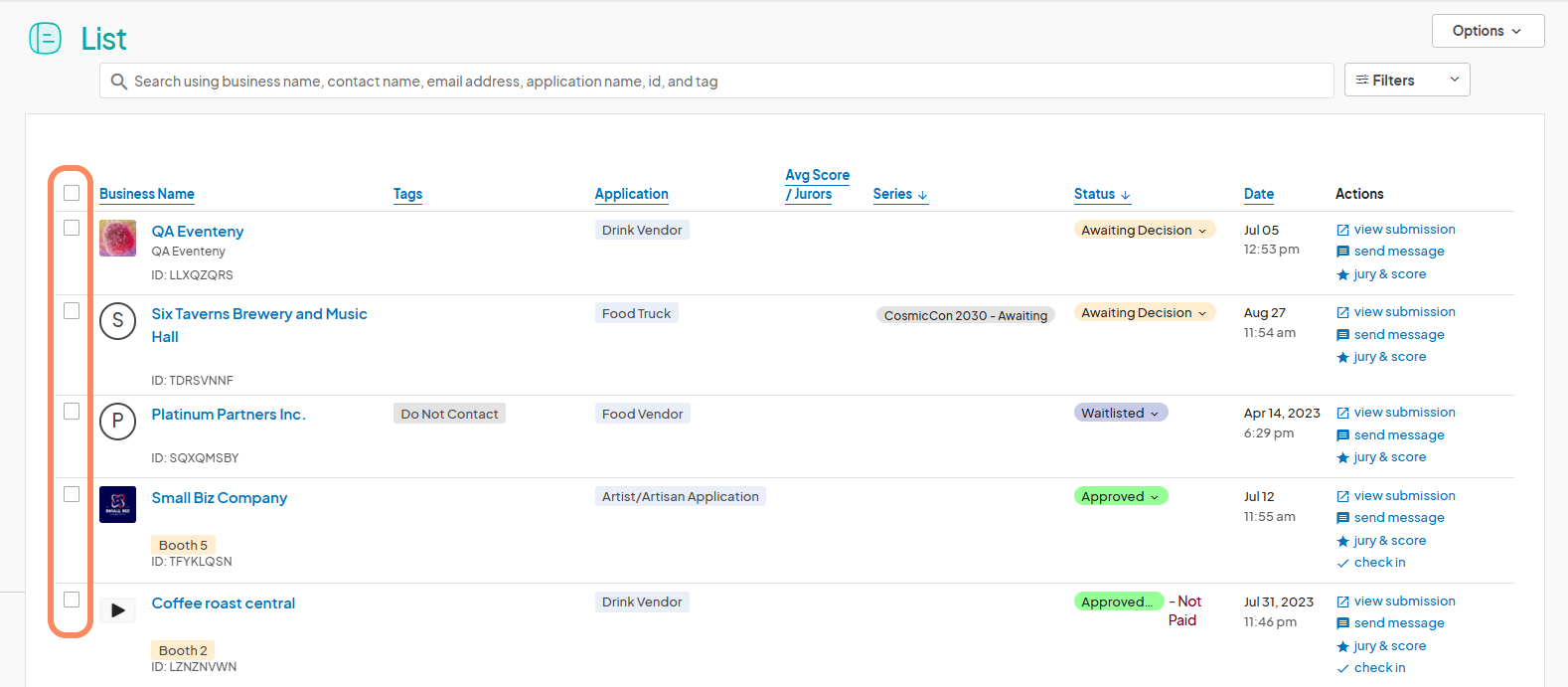Sort by Avg Score / Jurors header
The height and width of the screenshot is (687, 1568).
point(818,185)
